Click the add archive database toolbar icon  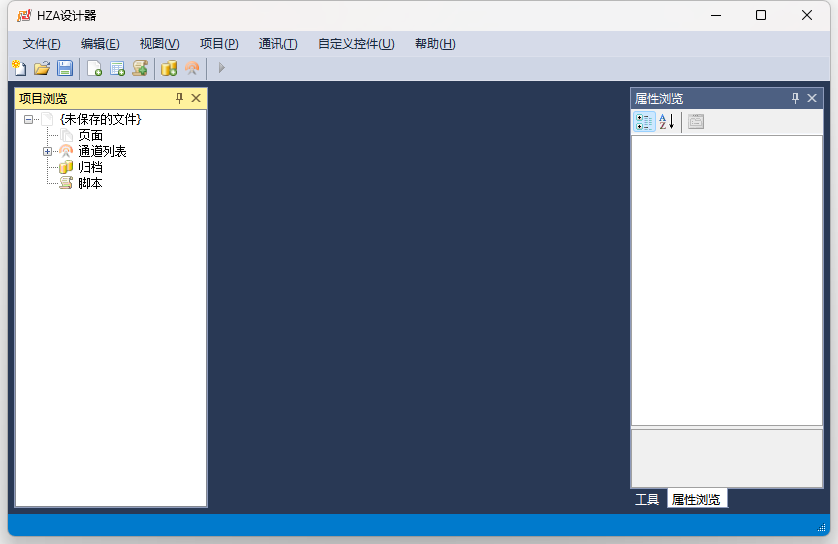[x=169, y=68]
